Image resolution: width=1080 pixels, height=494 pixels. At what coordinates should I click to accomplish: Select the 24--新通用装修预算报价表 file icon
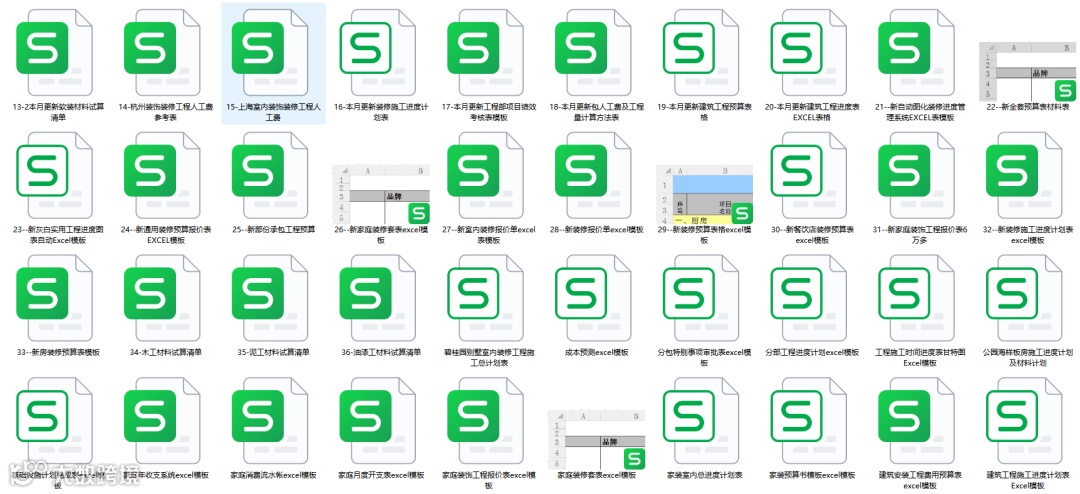[x=162, y=174]
